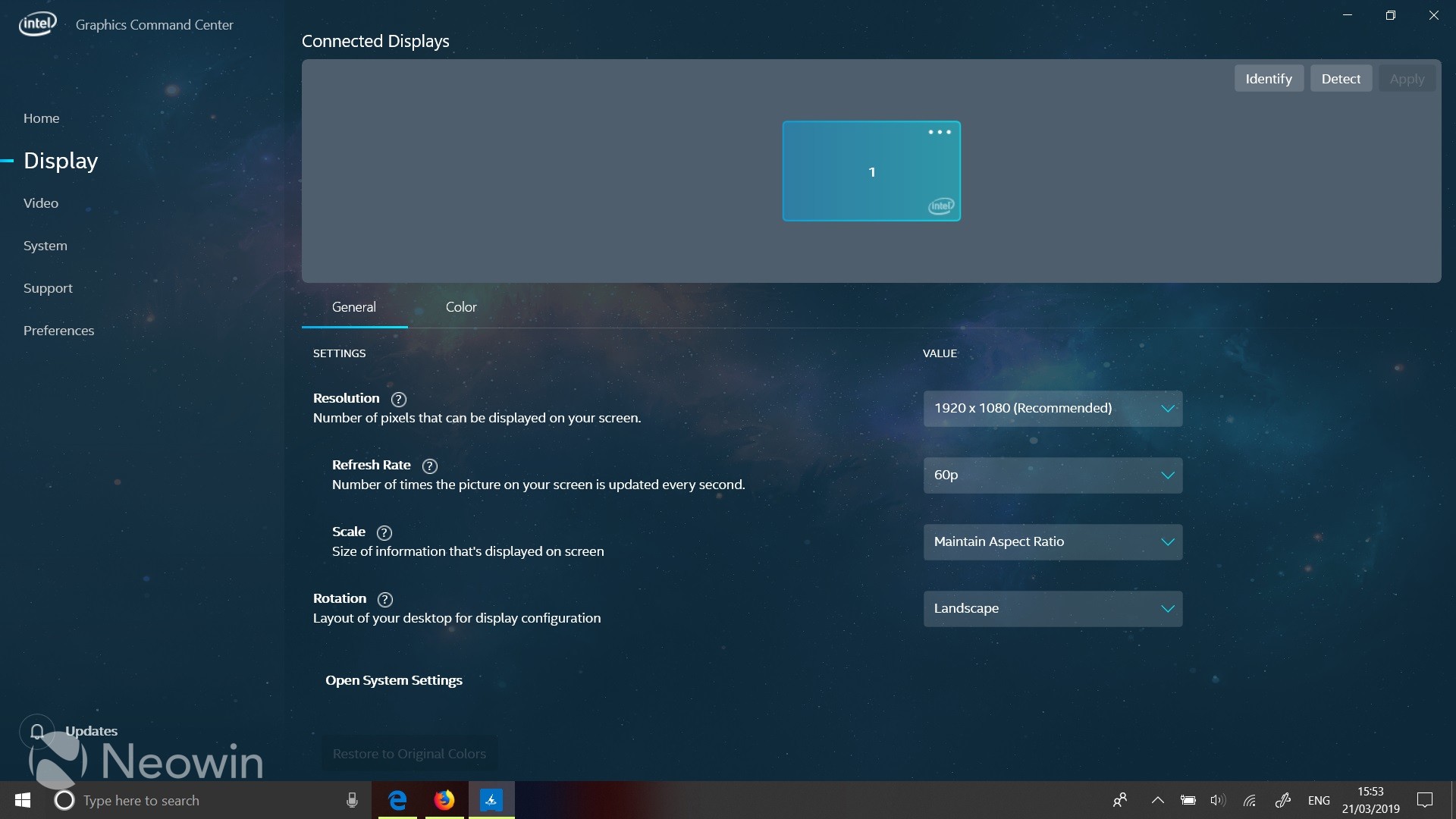Click the microphone icon in the search bar
Viewport: 1456px width, 819px height.
351,800
